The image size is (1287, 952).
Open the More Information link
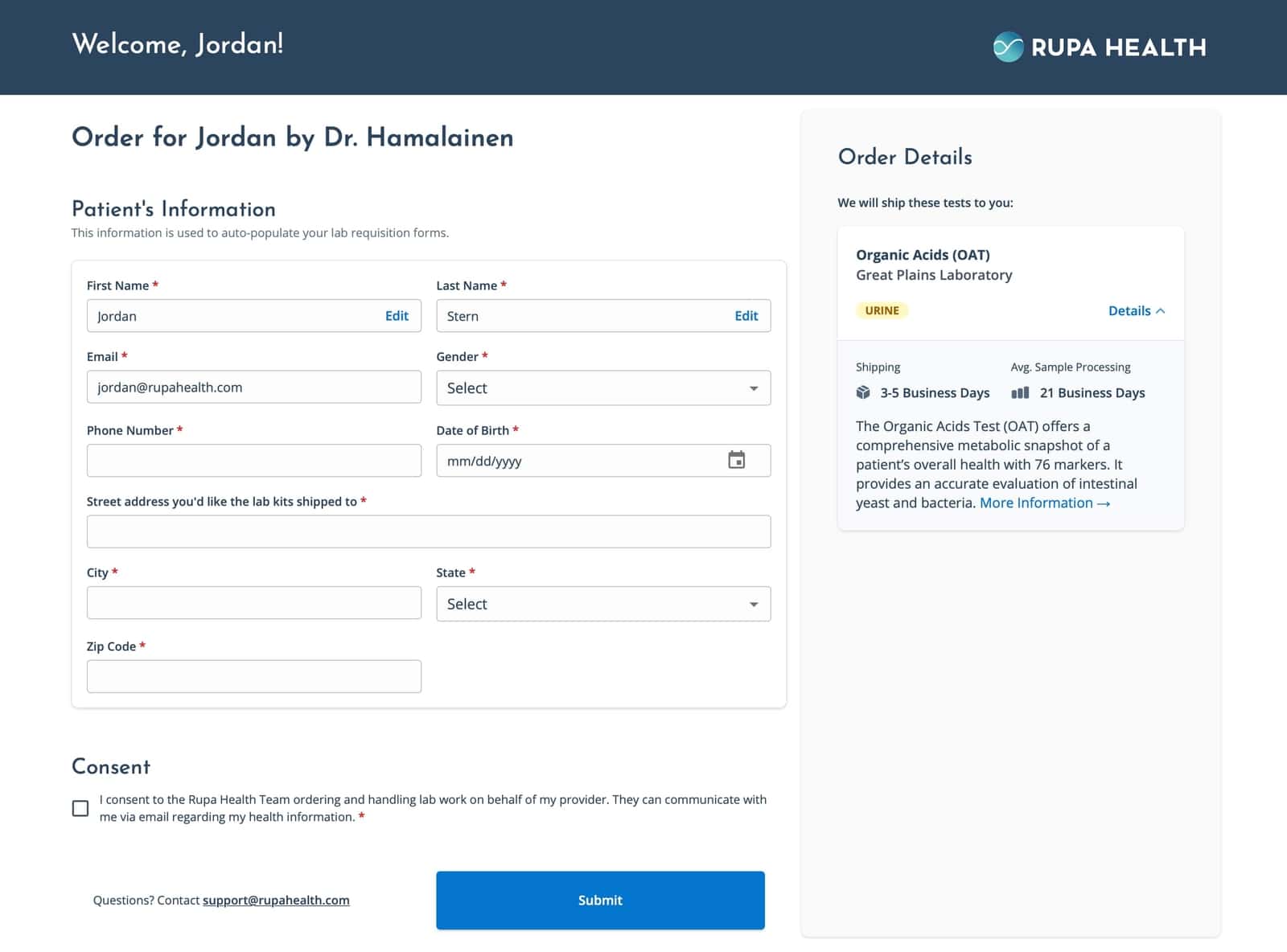pos(1044,503)
